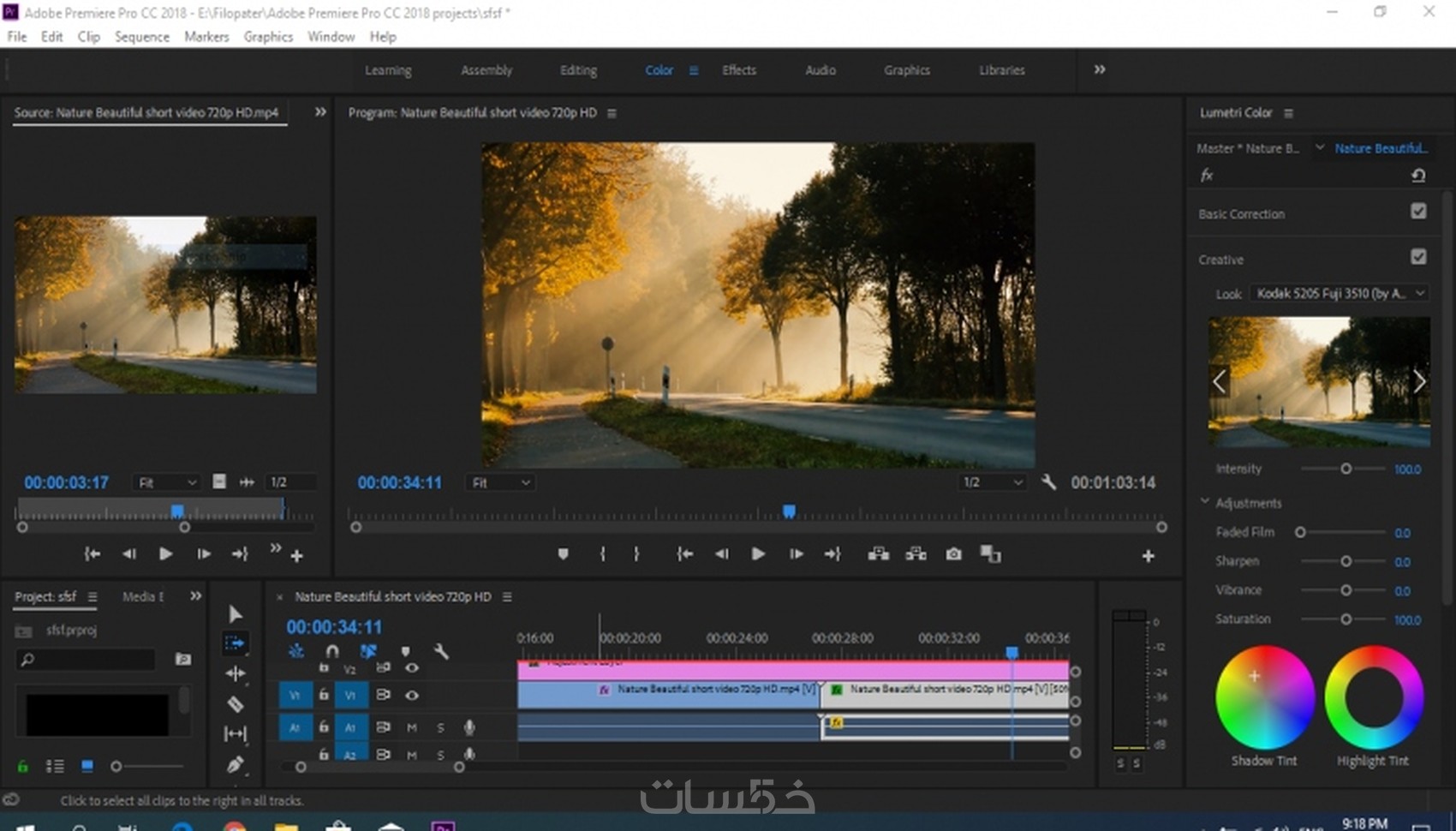Collapse the Adjustments section

coord(1205,502)
